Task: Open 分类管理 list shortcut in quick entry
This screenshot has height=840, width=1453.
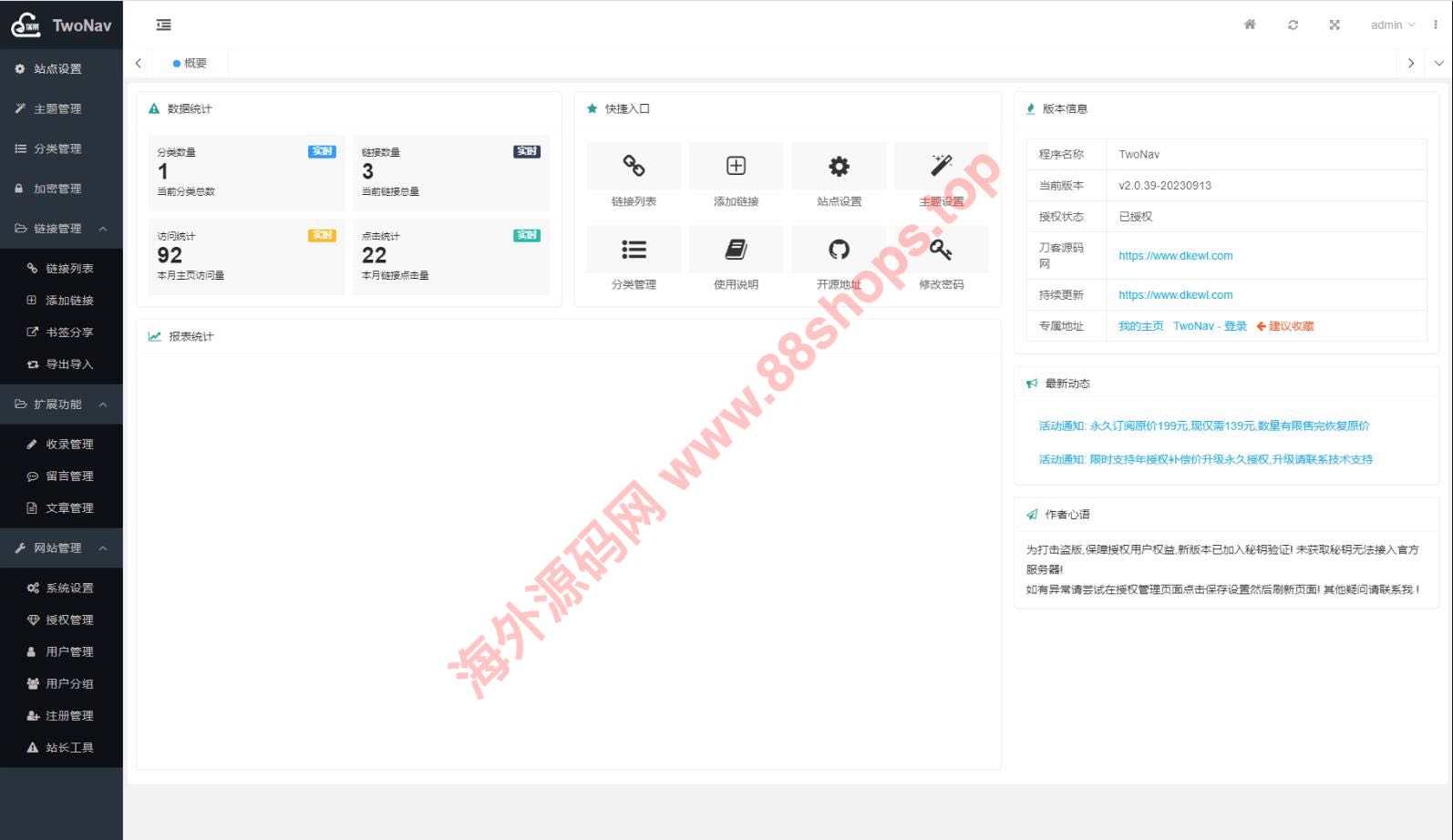Action: click(x=634, y=250)
